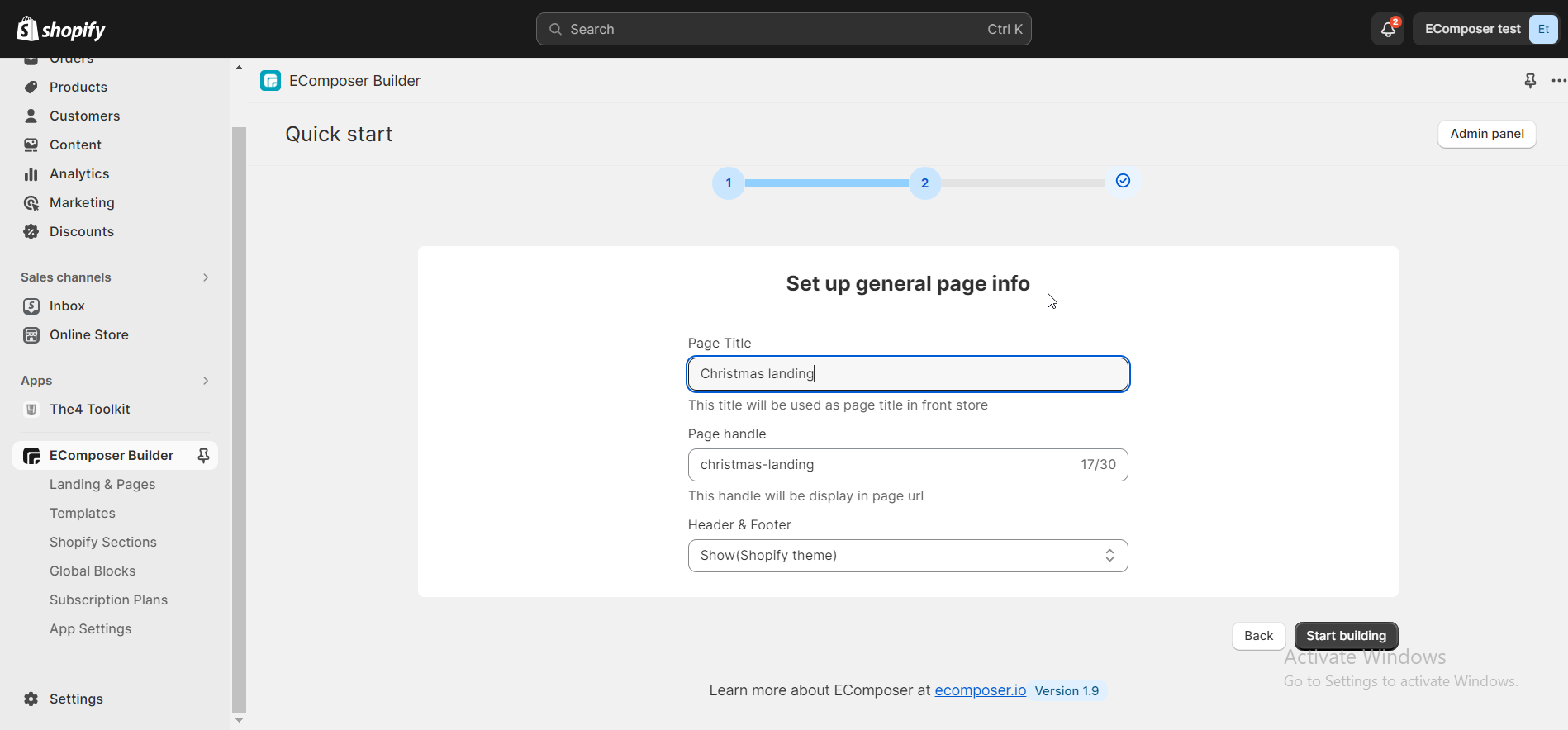The image size is (1568, 730).
Task: Click the 'Quick start' heading
Action: 339,134
